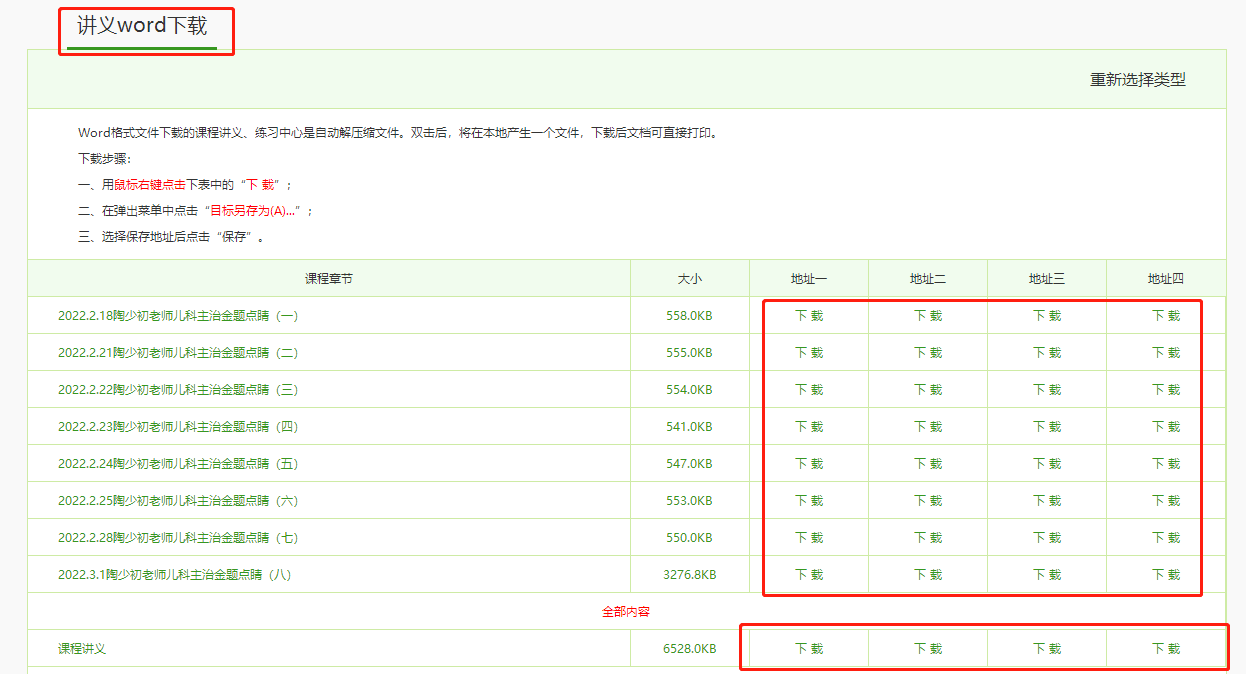
Task: Download lecture (八) from 地址一
Action: pos(809,575)
